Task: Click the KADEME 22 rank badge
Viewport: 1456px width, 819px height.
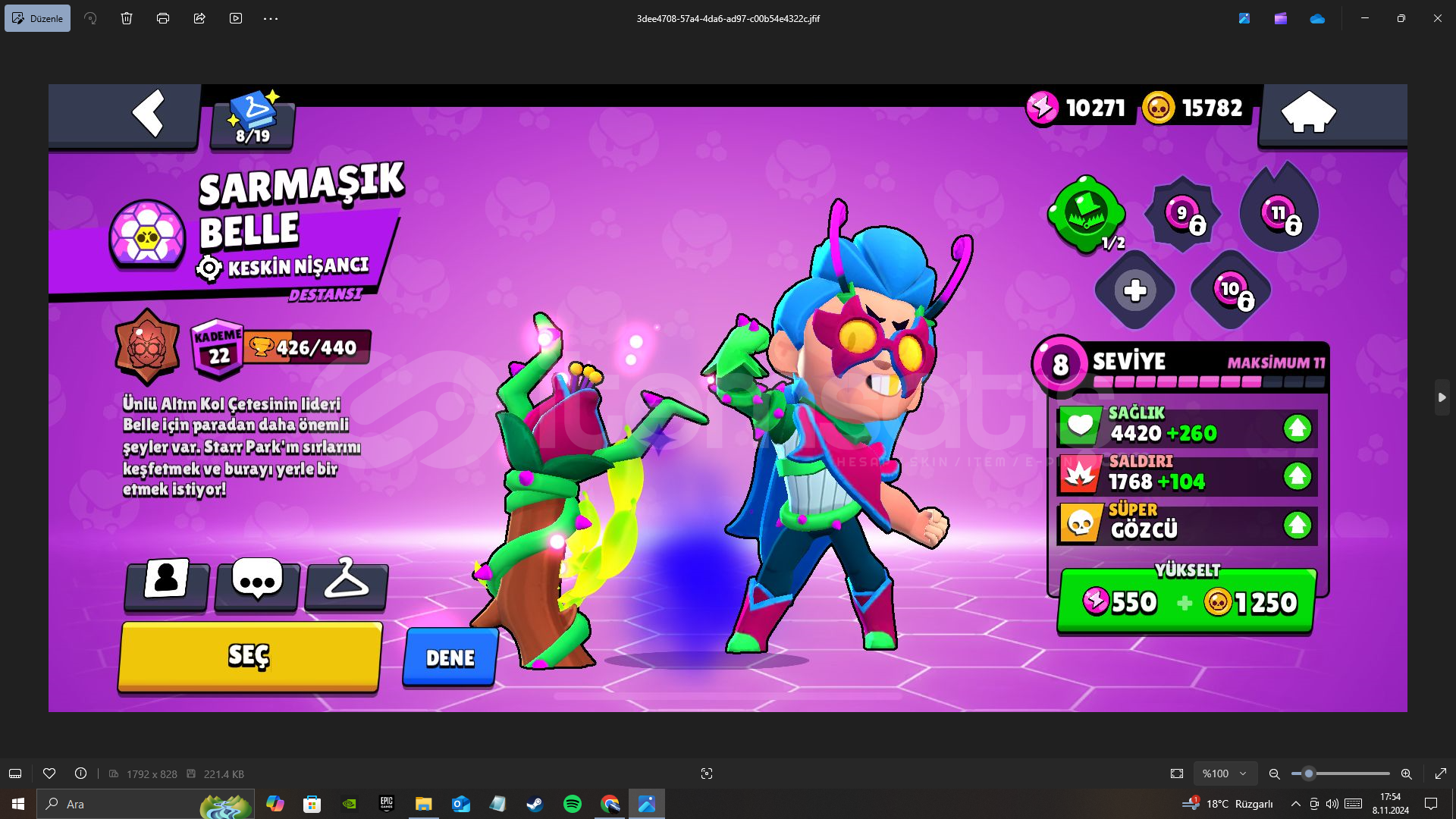Action: coord(218,348)
